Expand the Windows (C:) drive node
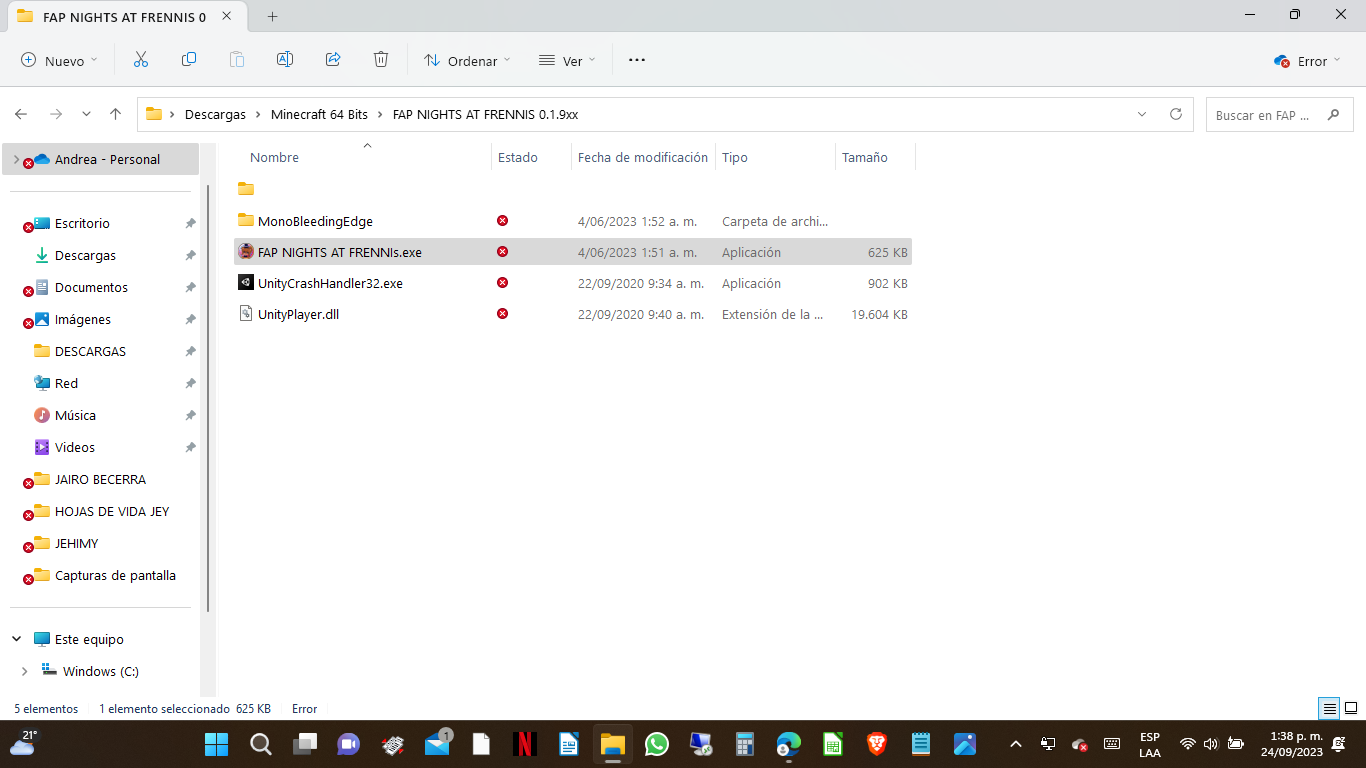This screenshot has height=768, width=1366. click(25, 671)
